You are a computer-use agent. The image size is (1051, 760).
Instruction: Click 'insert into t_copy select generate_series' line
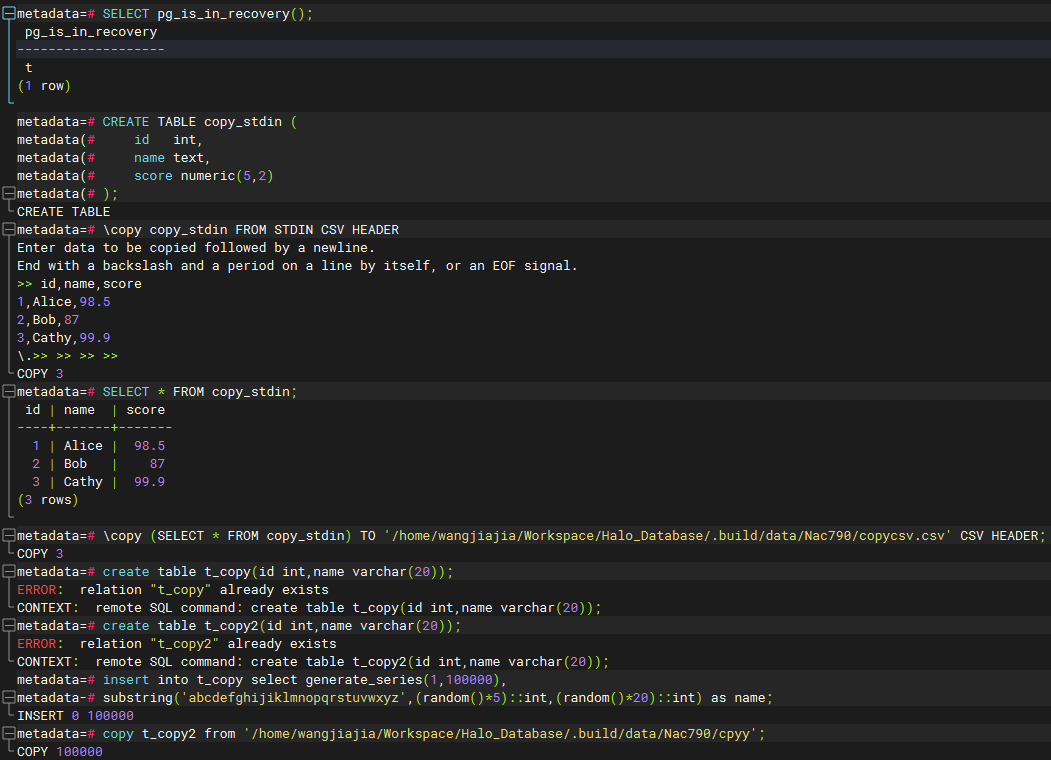[262, 680]
